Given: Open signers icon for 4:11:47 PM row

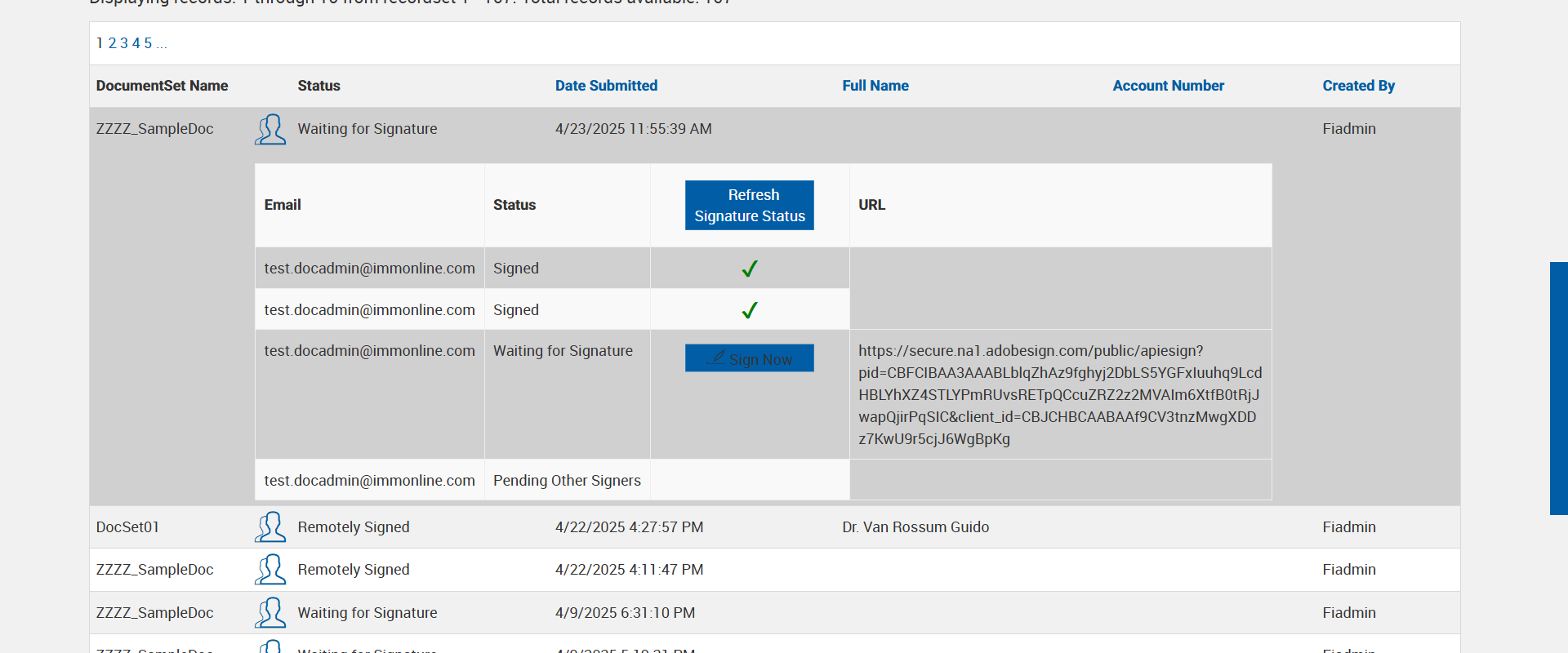Looking at the screenshot, I should pos(270,570).
